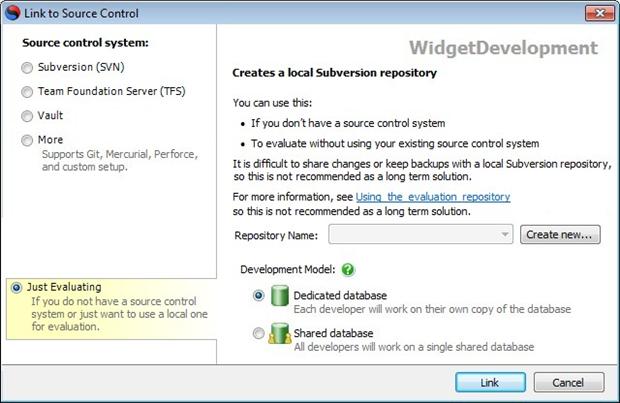Click 'Each developer will work on their own copy' text
The height and width of the screenshot is (403, 620).
click(432, 309)
